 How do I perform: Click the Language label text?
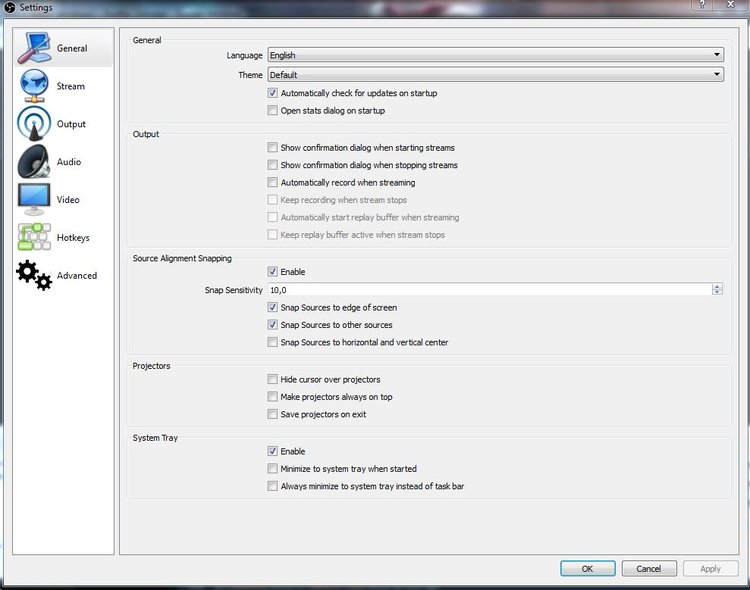[244, 56]
